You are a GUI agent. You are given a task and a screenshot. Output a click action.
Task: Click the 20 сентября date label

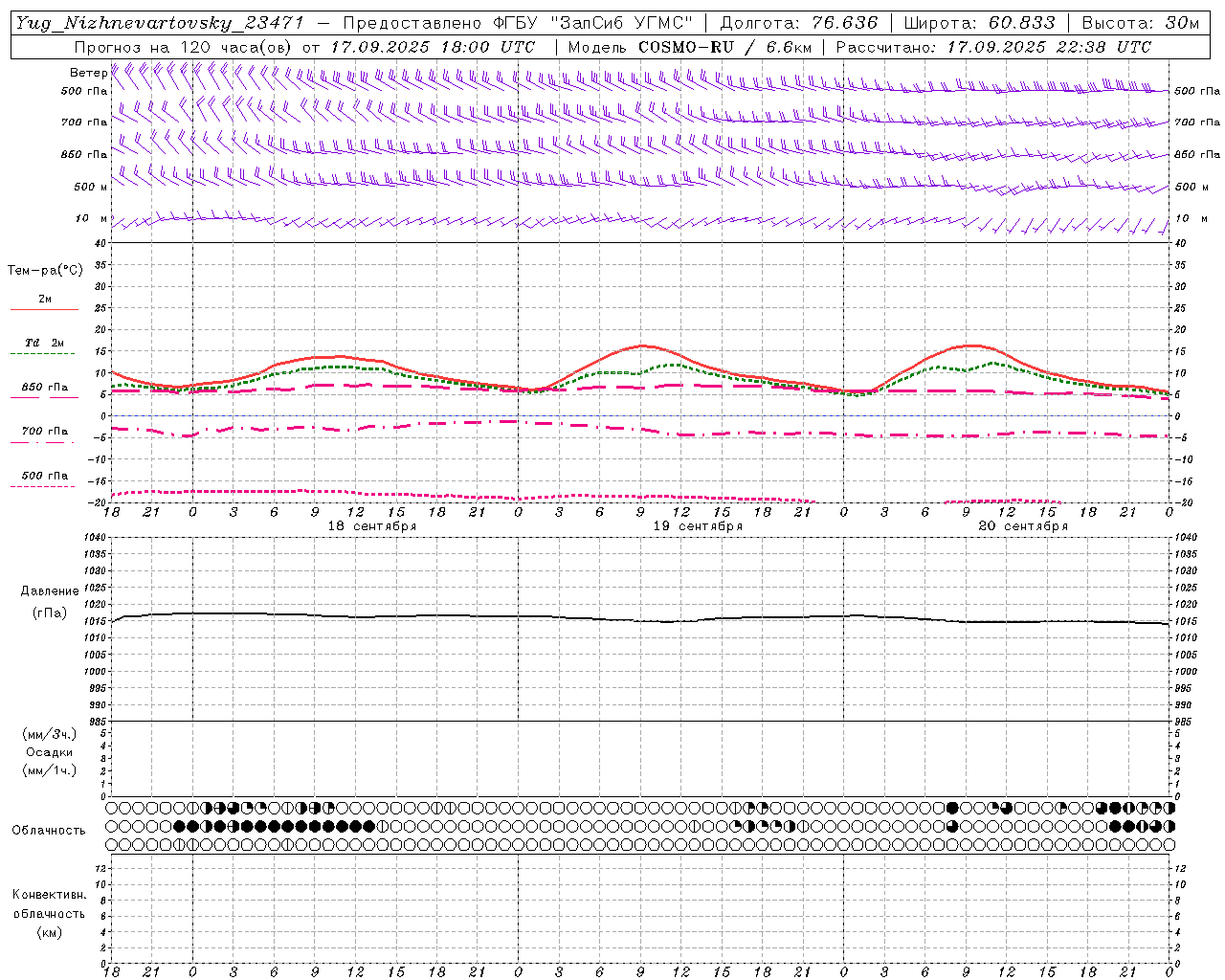tap(1023, 526)
